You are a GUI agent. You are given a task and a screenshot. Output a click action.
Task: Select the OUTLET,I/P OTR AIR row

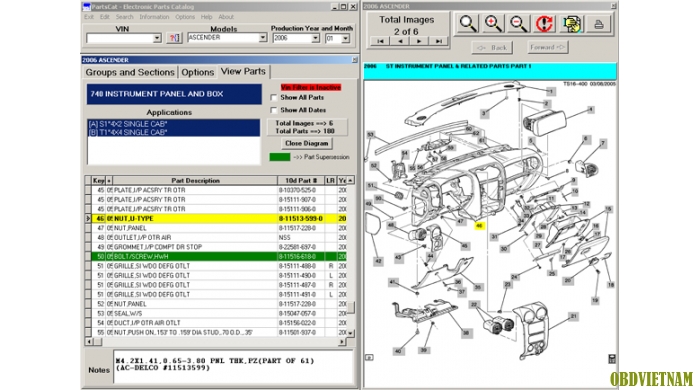click(219, 237)
